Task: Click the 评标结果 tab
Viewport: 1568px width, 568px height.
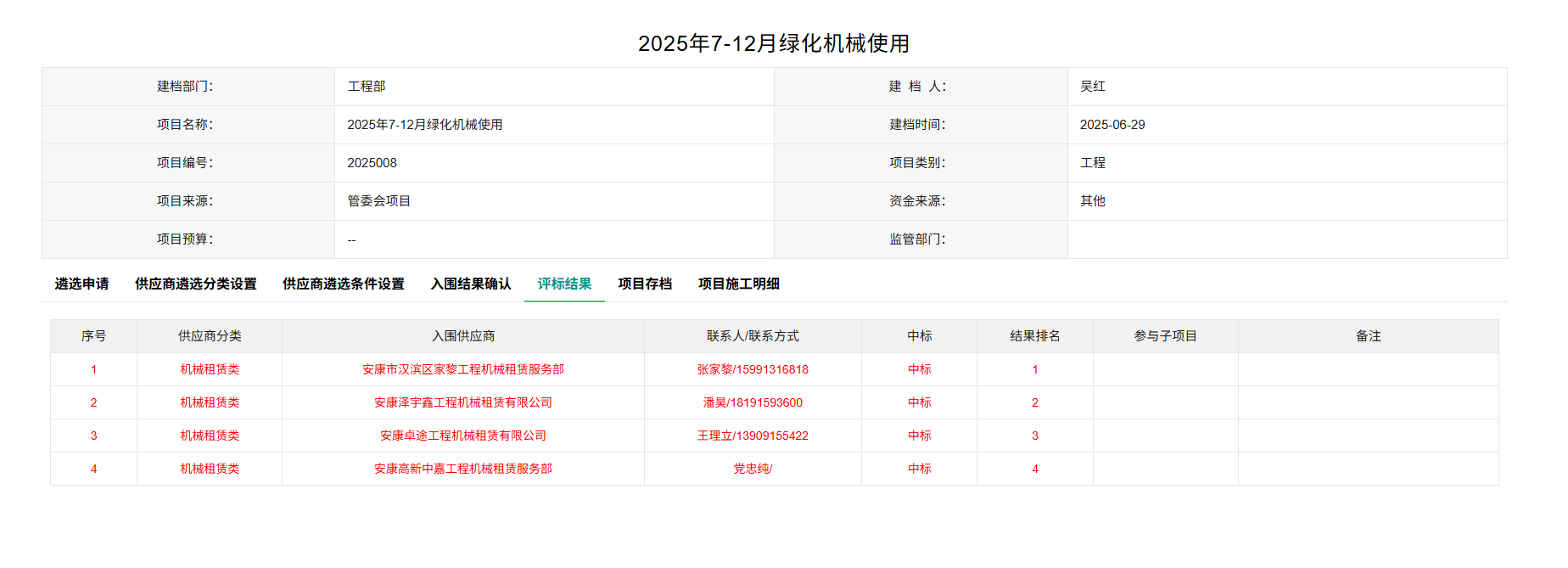Action: pyautogui.click(x=564, y=284)
